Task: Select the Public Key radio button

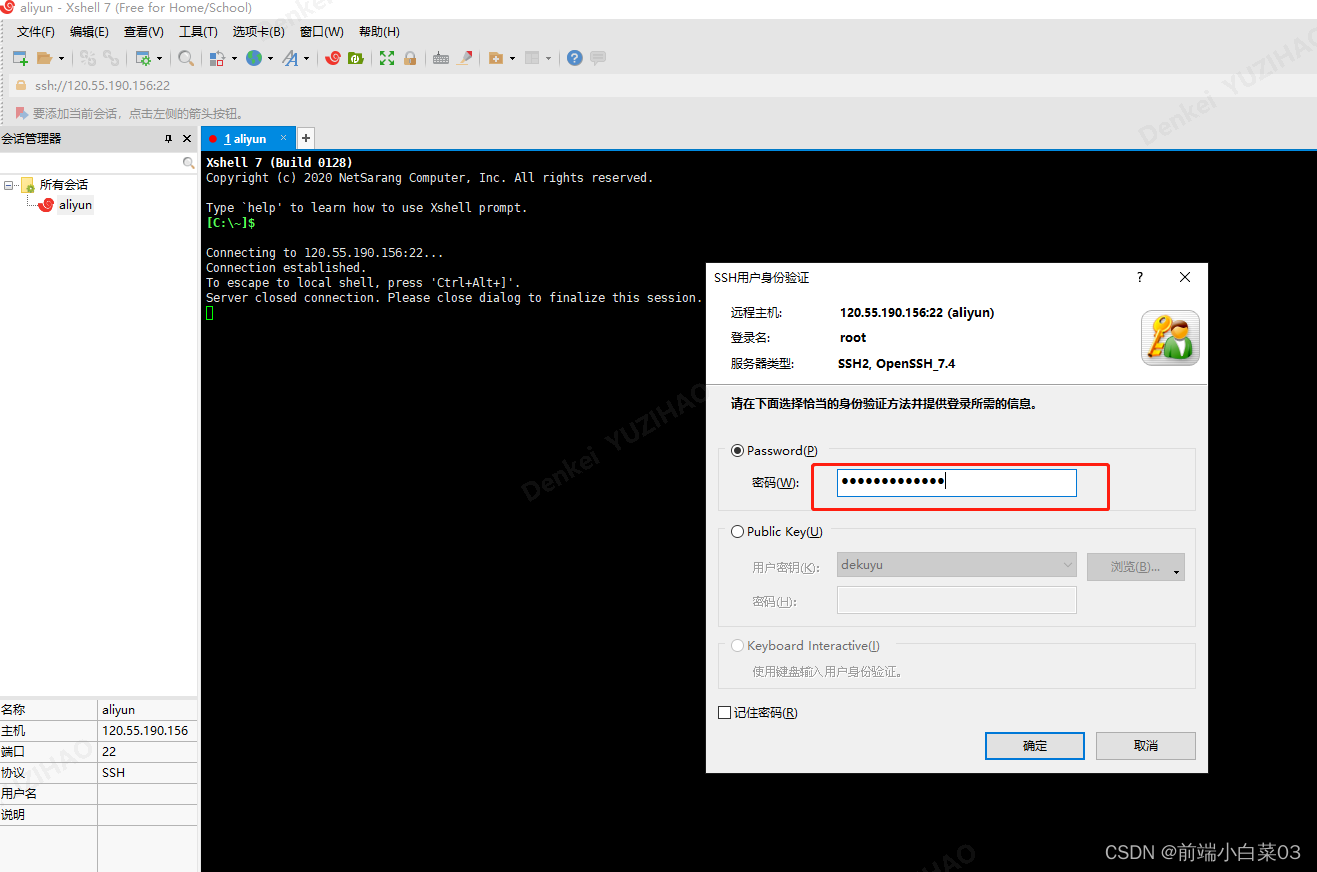Action: tap(738, 532)
